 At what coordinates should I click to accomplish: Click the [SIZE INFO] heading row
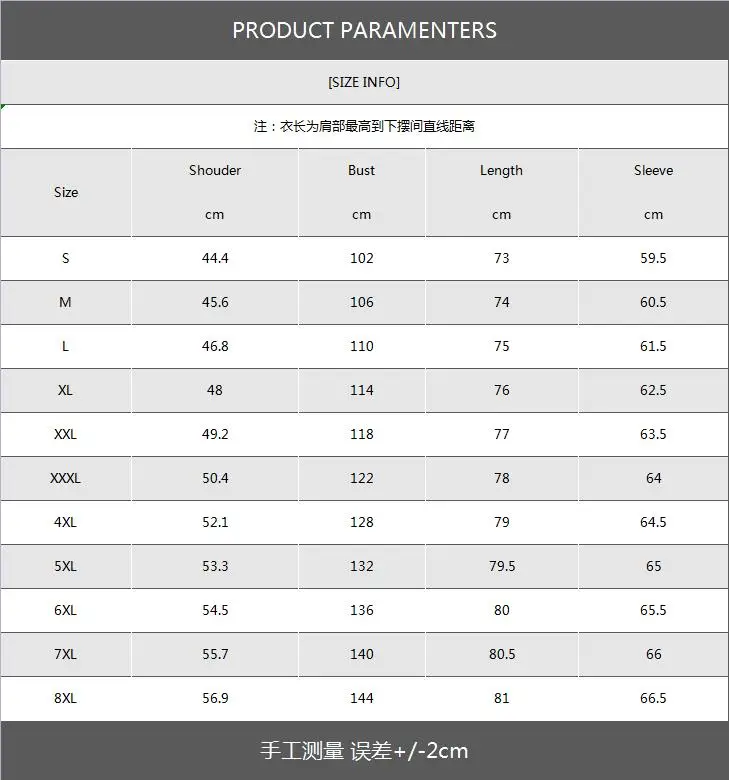point(364,82)
